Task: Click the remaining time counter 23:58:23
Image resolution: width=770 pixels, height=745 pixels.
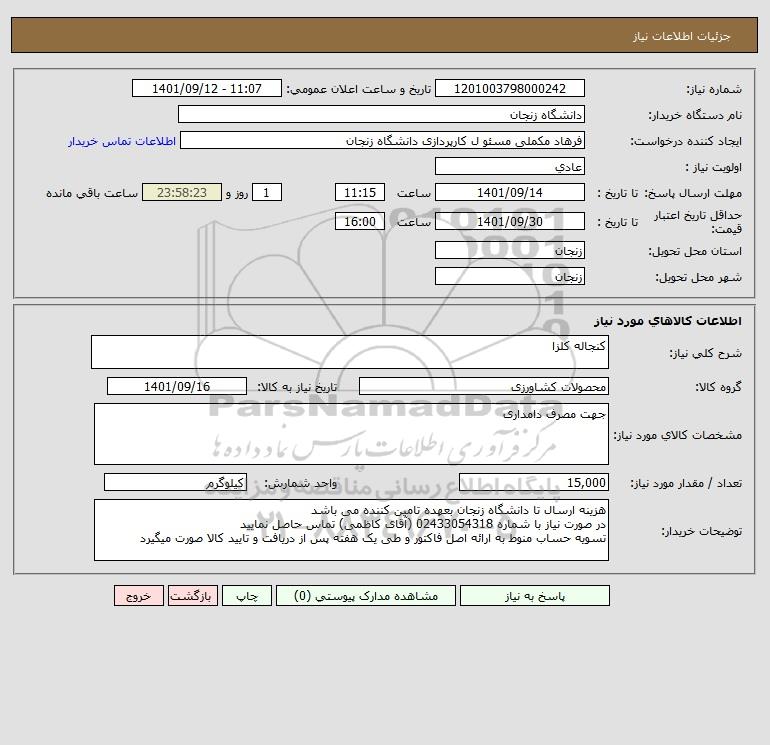Action: pos(182,193)
